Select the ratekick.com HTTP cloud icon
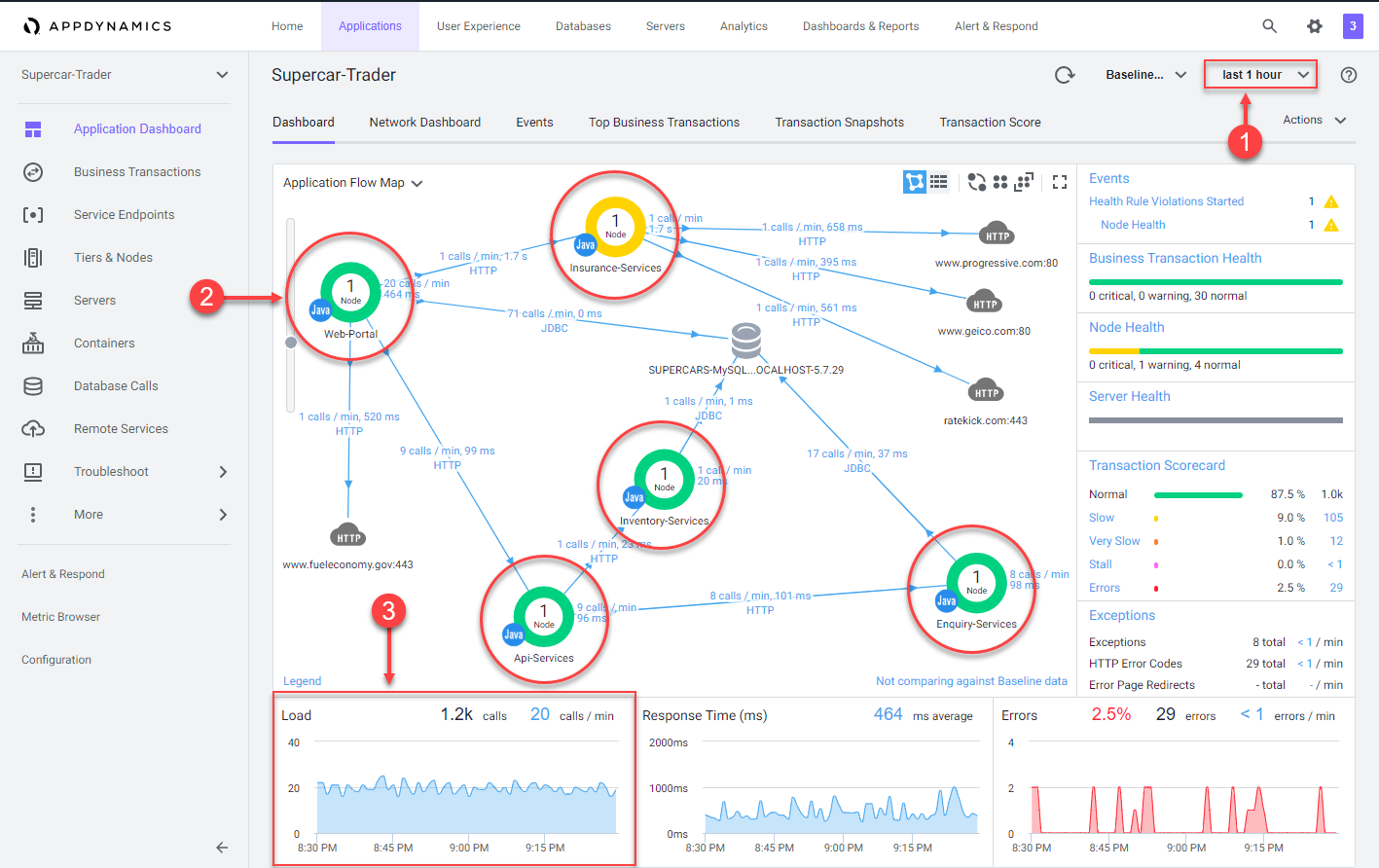The height and width of the screenshot is (868, 1379). point(986,390)
